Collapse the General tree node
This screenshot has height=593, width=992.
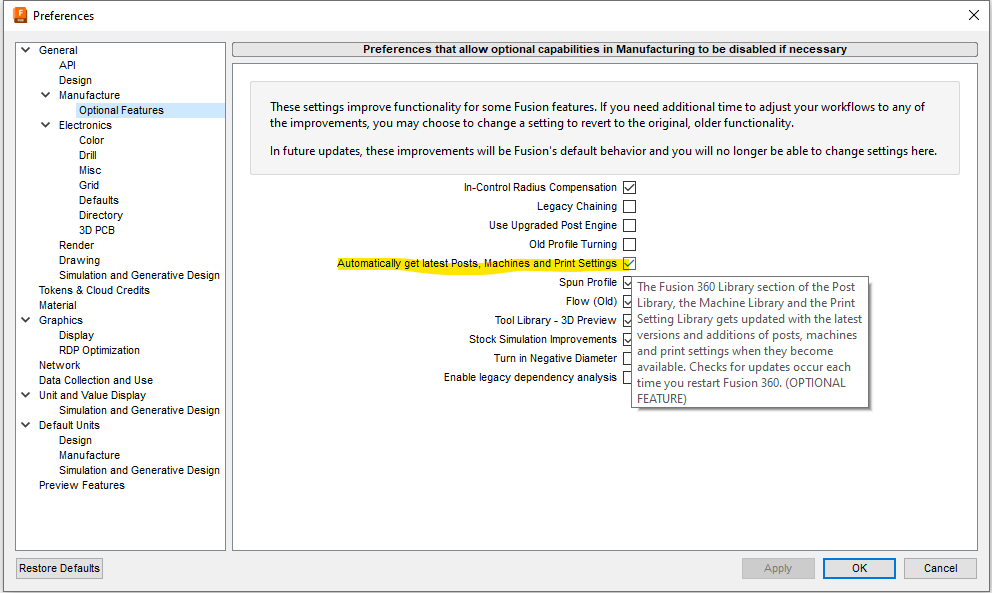[x=26, y=50]
